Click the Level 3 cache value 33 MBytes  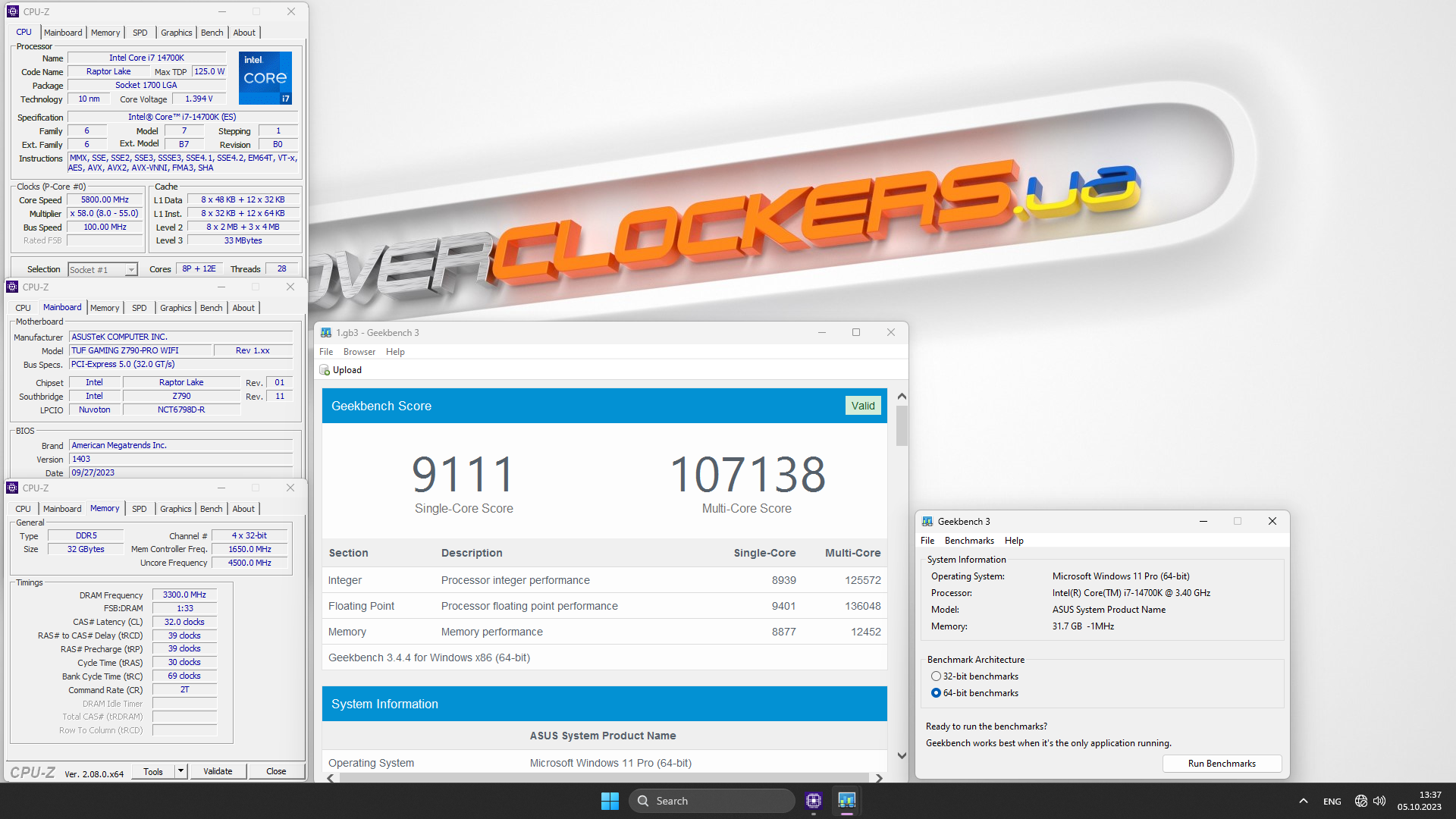tap(243, 240)
